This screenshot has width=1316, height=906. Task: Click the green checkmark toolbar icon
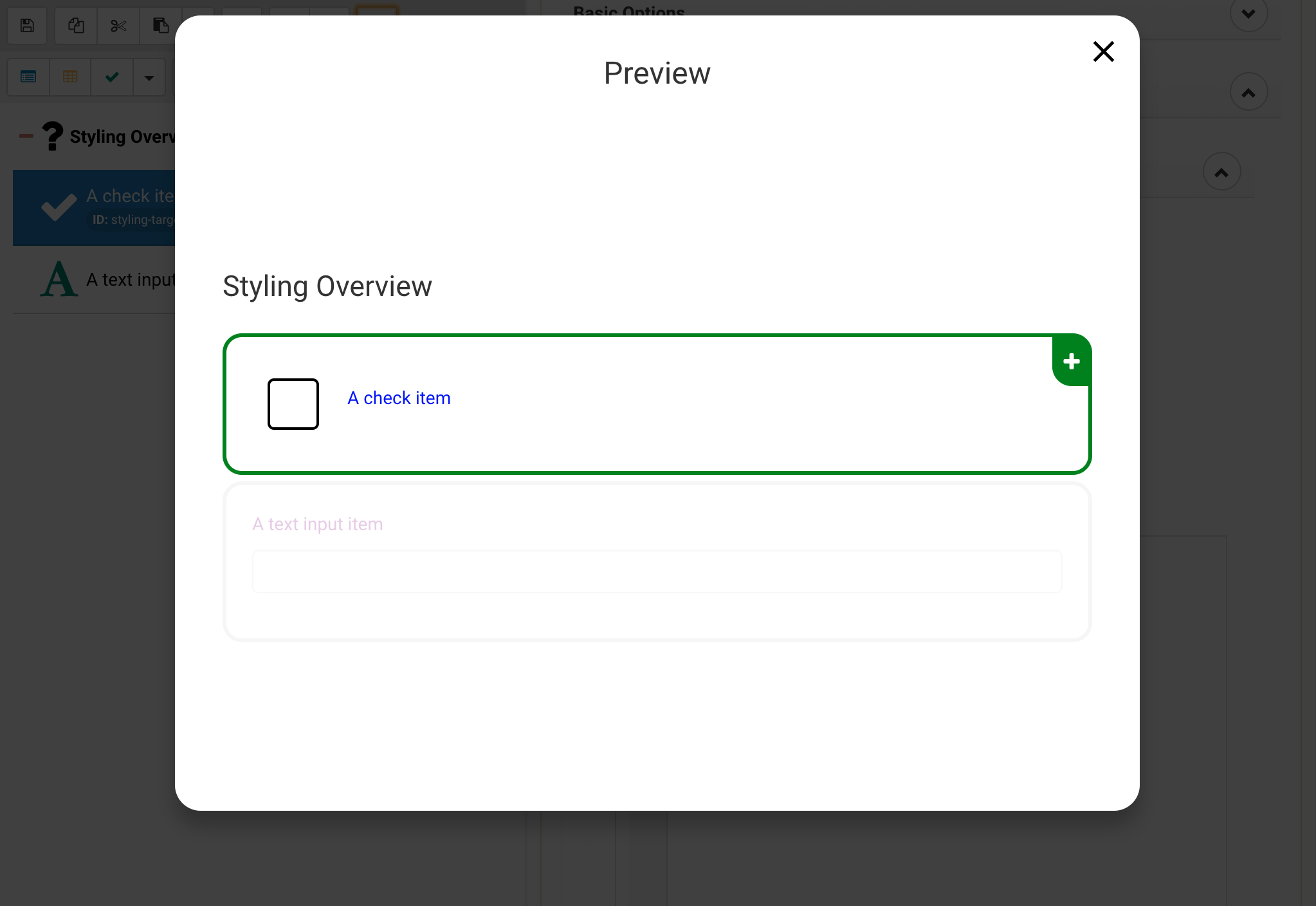112,77
